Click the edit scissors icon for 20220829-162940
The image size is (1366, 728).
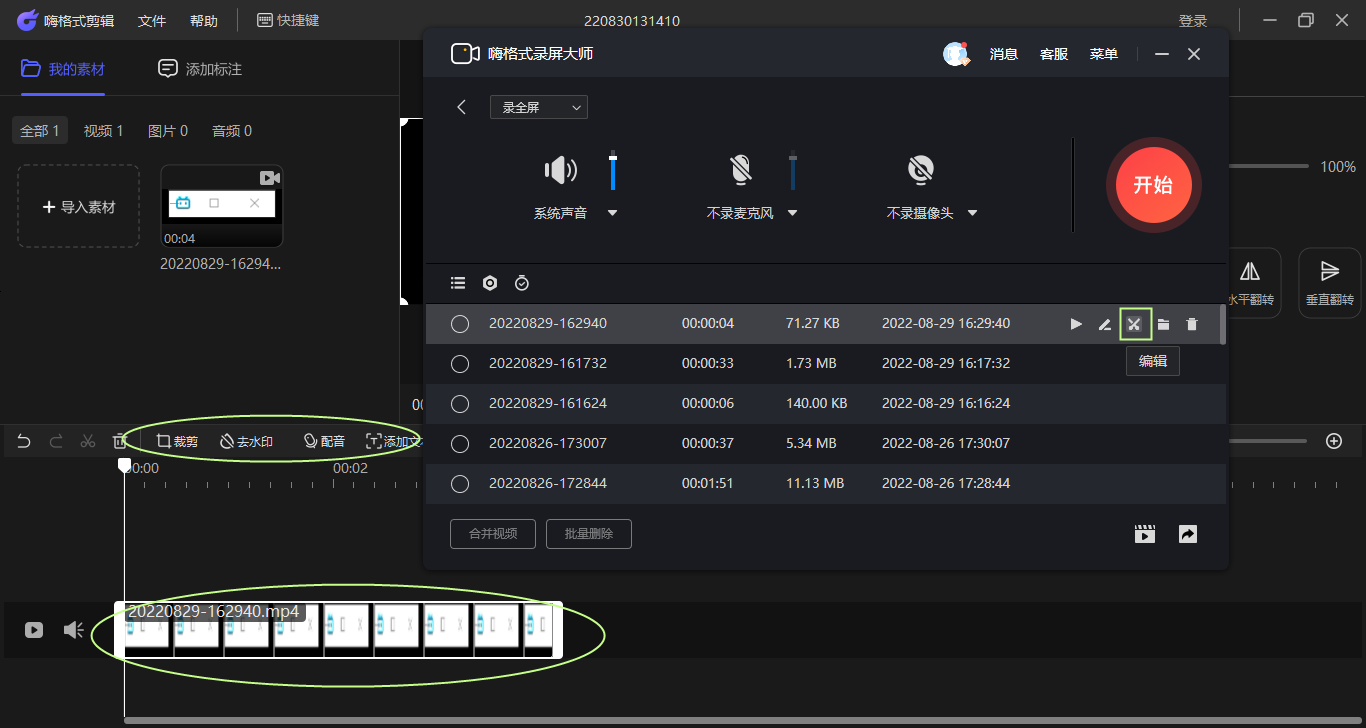point(1134,324)
